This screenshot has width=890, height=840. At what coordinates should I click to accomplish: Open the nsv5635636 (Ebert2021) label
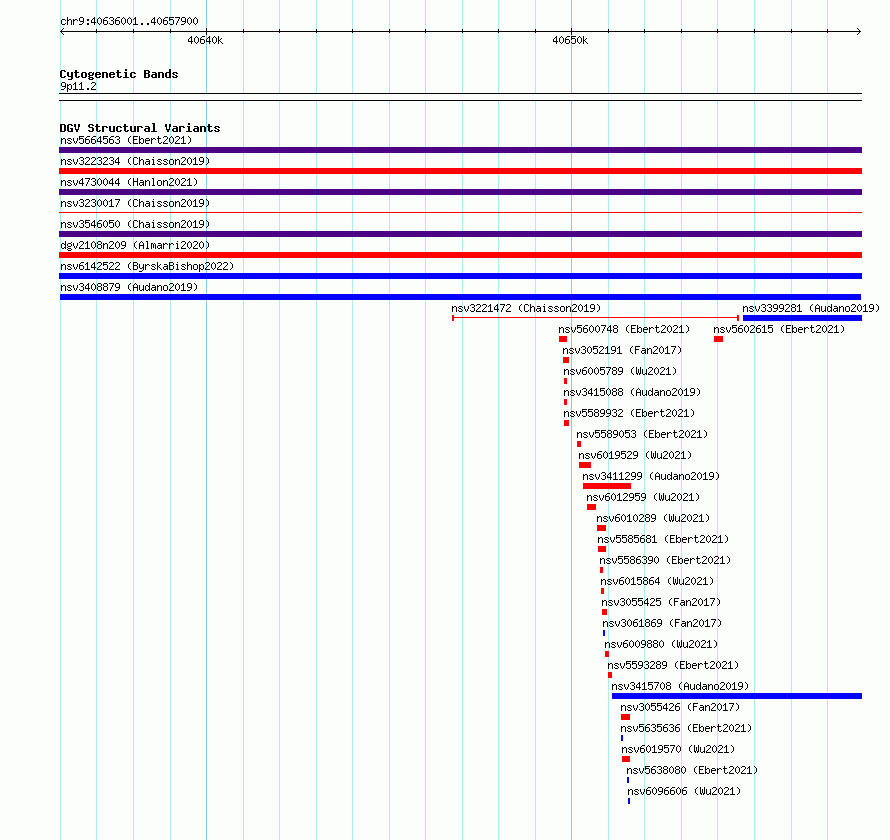tap(686, 728)
